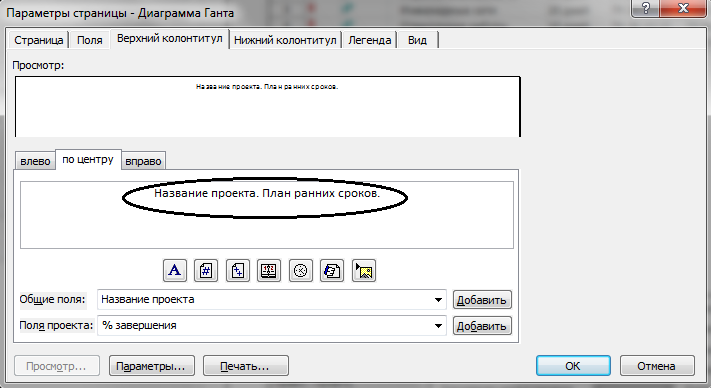
Task: Click Добавить next to Общие поля
Action: pos(482,300)
